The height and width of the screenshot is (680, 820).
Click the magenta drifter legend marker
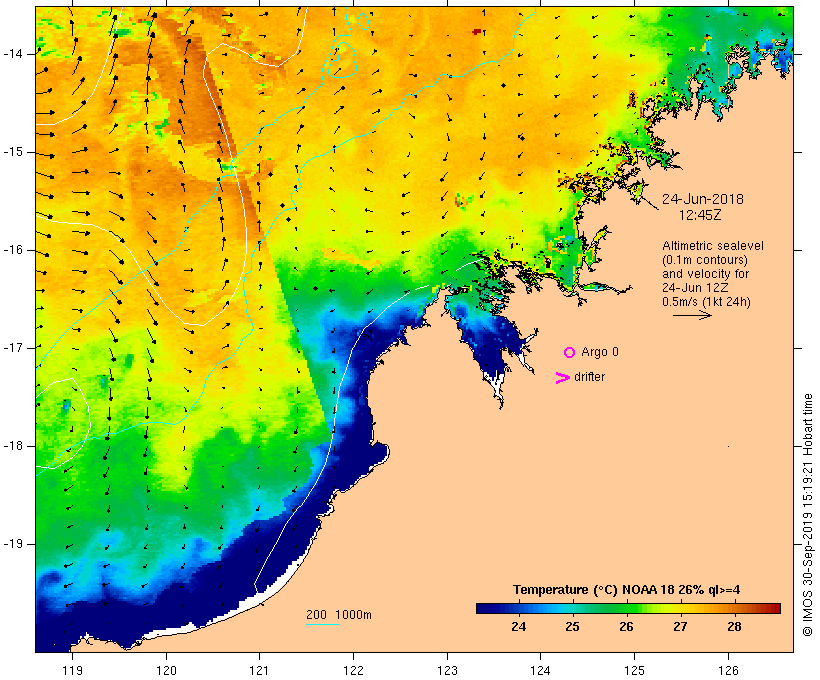coord(563,378)
